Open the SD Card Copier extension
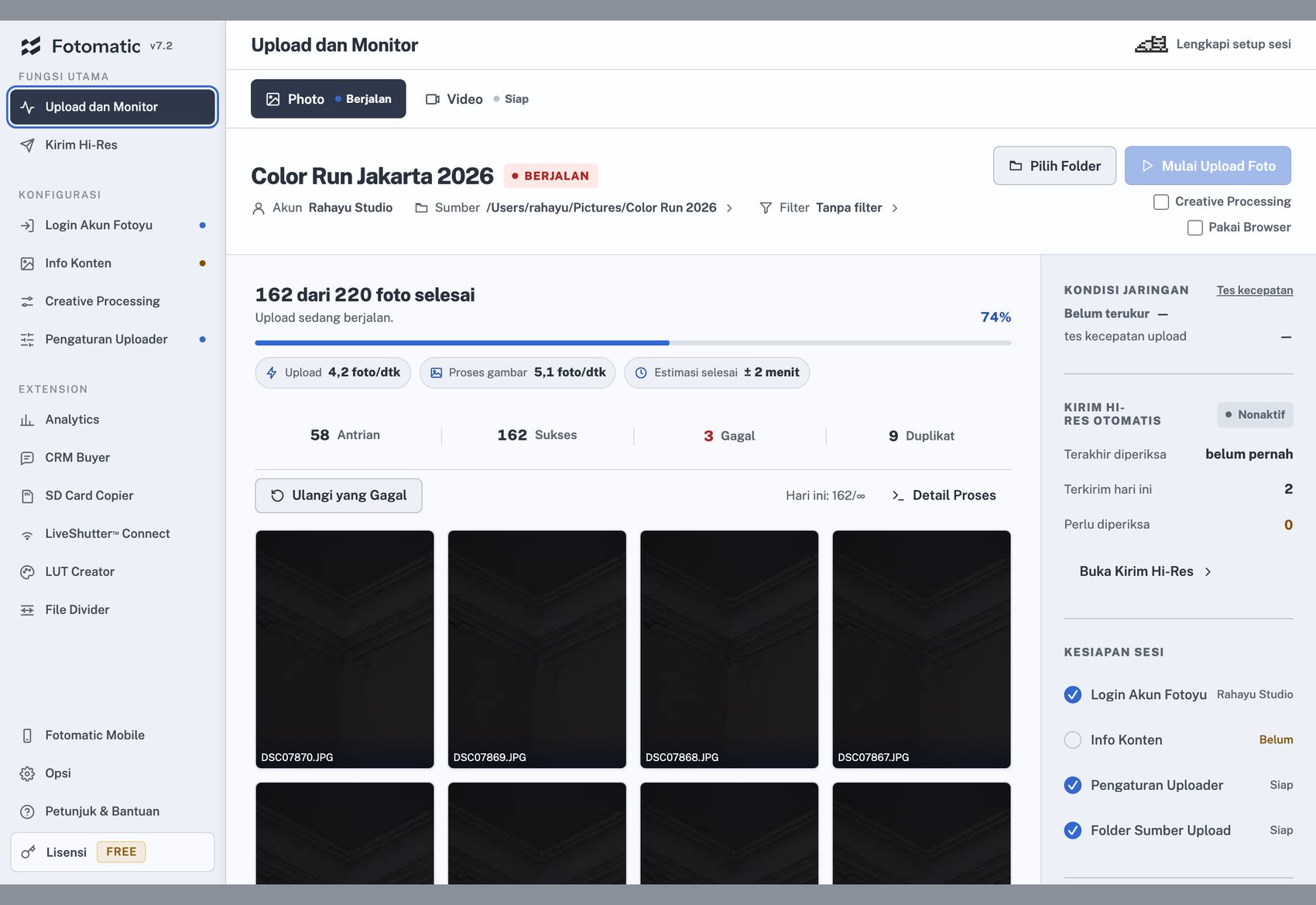The width and height of the screenshot is (1316, 905). [112, 495]
